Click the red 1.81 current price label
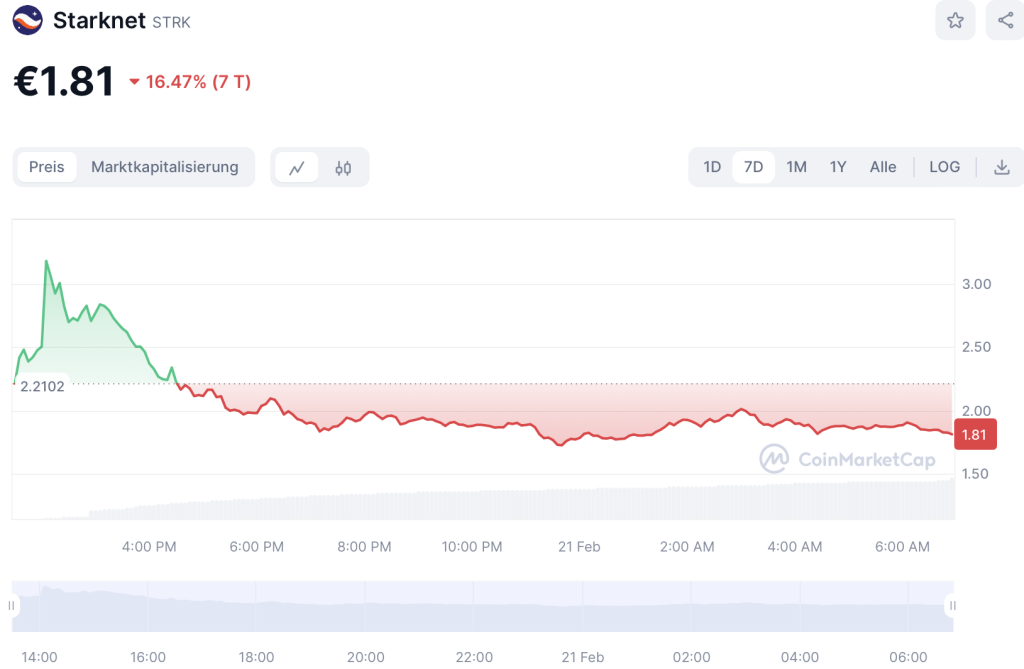 point(975,436)
